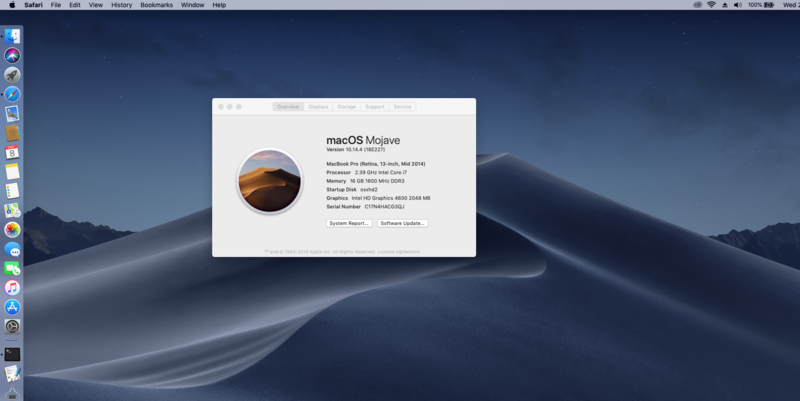The width and height of the screenshot is (800, 401).
Task: Open the License Agreement link
Action: (x=398, y=252)
